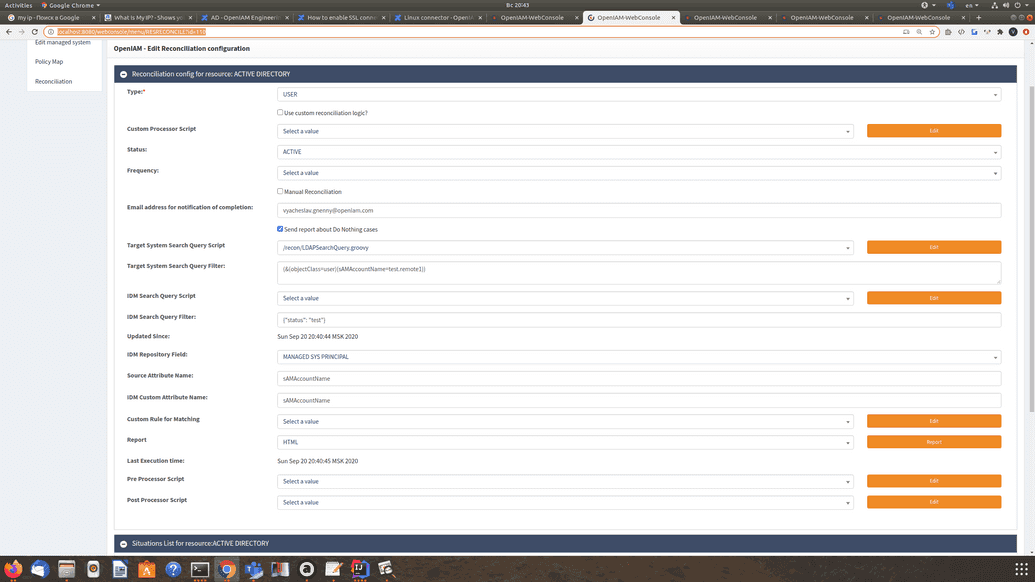Open Microsoft Teams from the dock

coord(255,570)
